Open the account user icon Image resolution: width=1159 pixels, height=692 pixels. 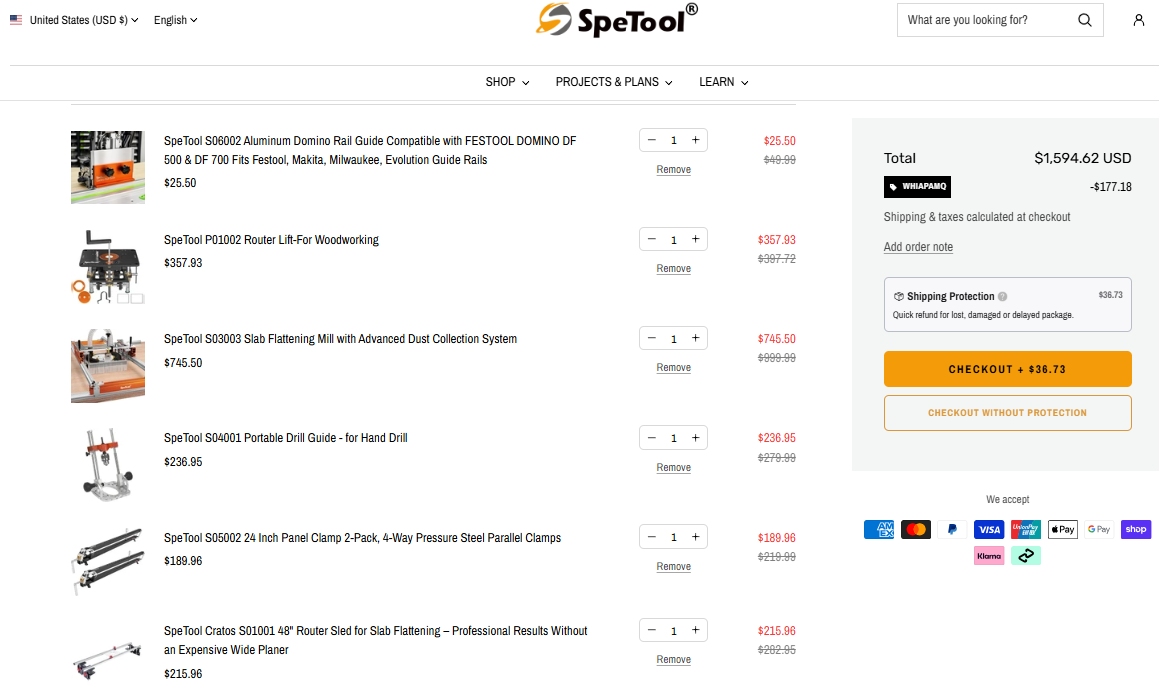(1138, 20)
